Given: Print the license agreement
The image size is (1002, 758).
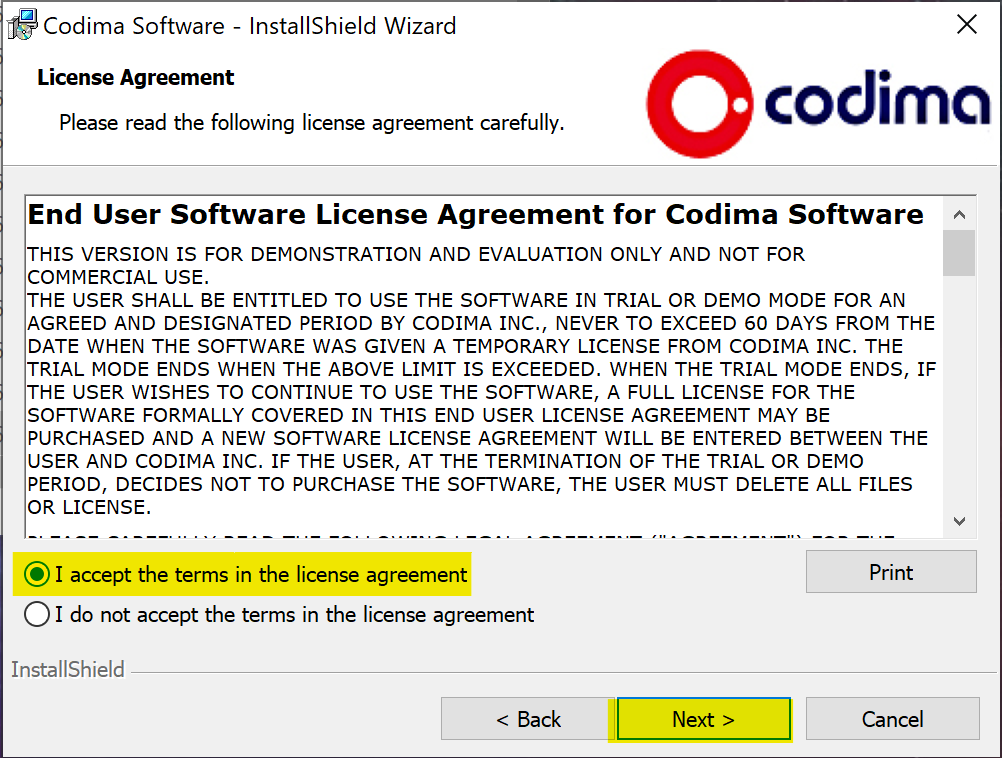Looking at the screenshot, I should 891,571.
